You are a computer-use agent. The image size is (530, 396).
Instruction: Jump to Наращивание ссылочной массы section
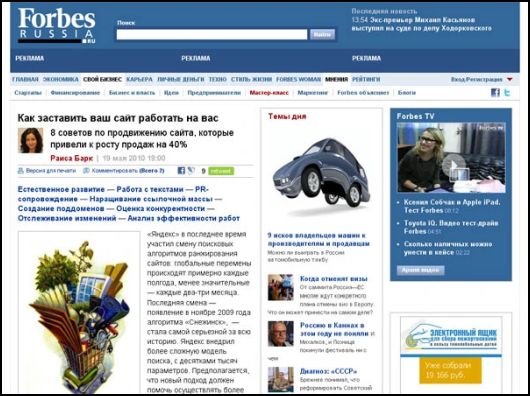[x=151, y=199]
